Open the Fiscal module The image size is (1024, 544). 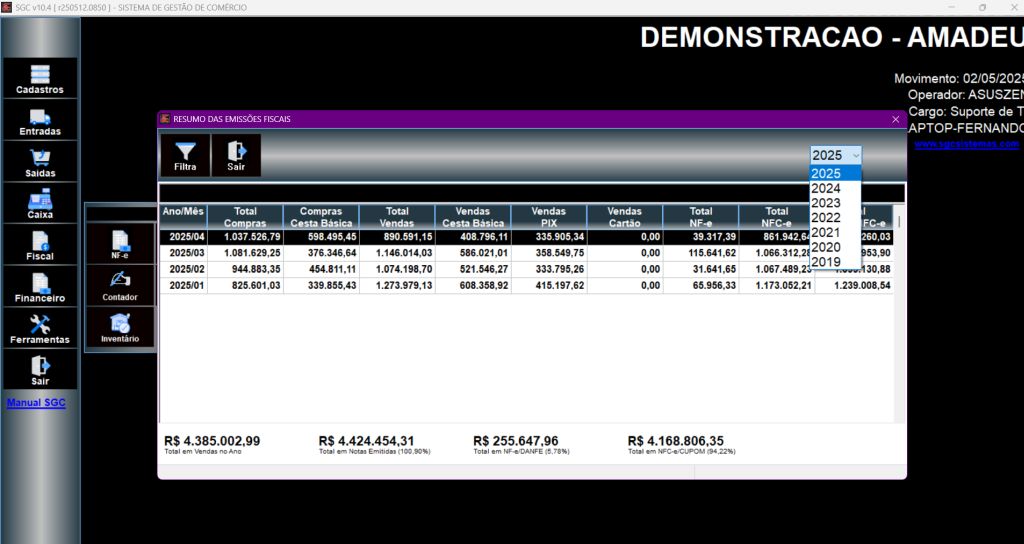coord(40,245)
